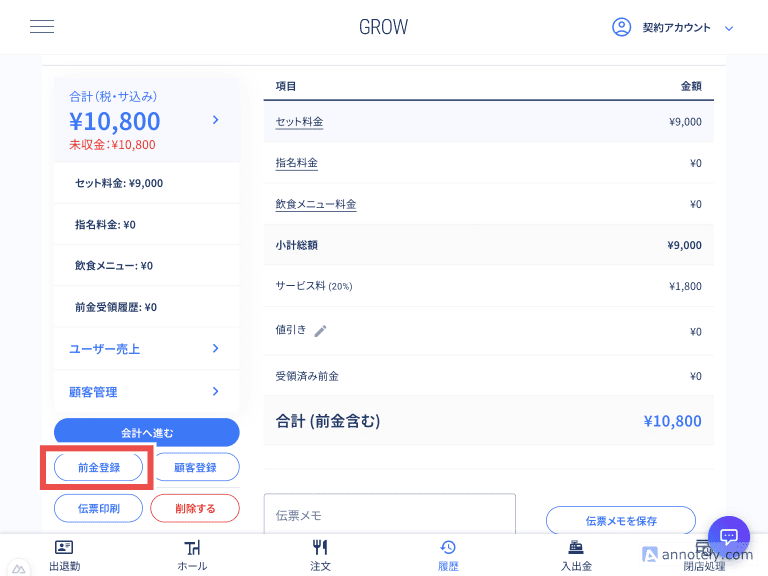Viewport: 768px width, 576px height.
Task: Expand the ユーザー売上 section
Action: [146, 348]
